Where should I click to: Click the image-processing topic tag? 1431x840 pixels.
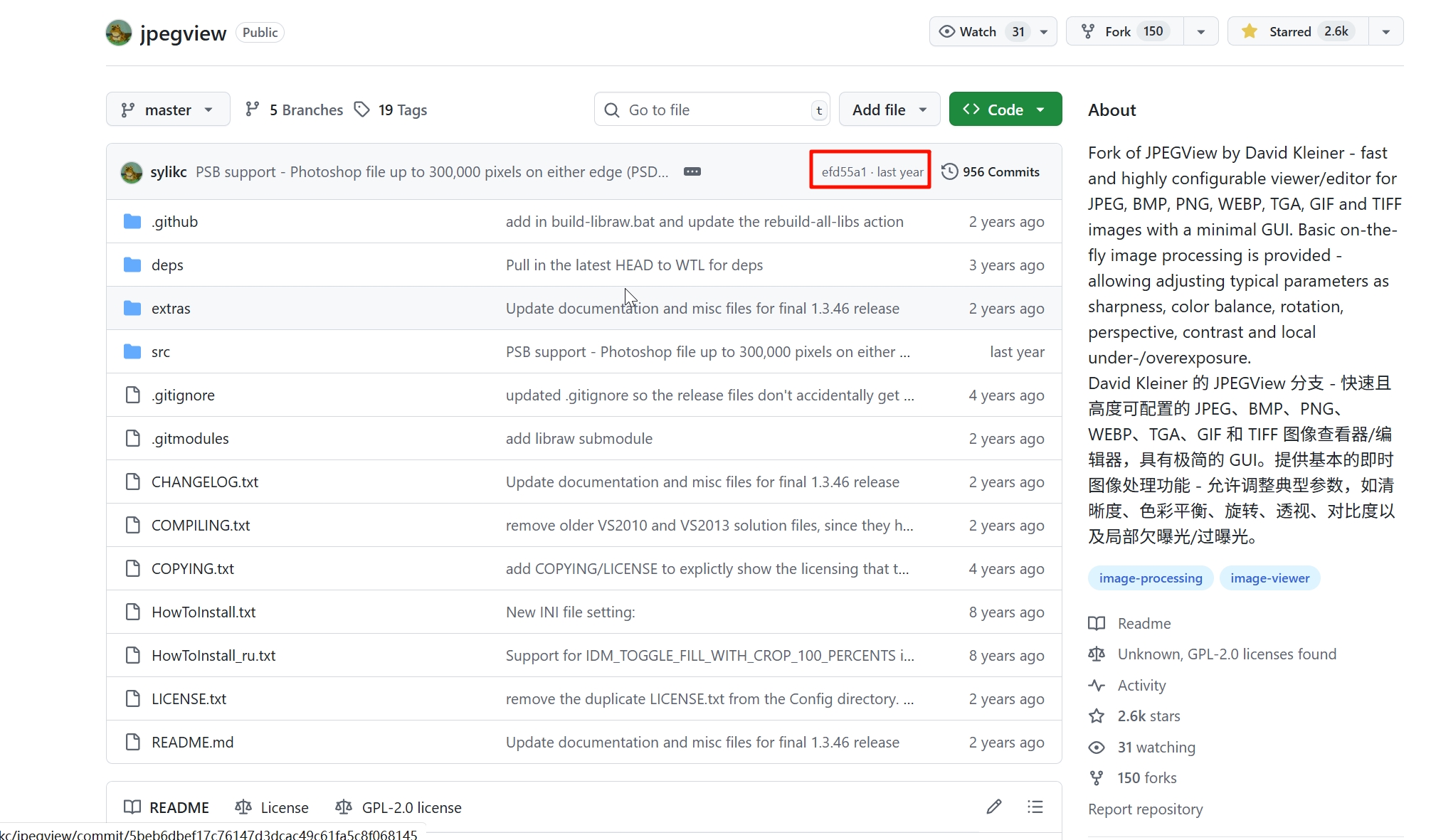click(x=1150, y=578)
